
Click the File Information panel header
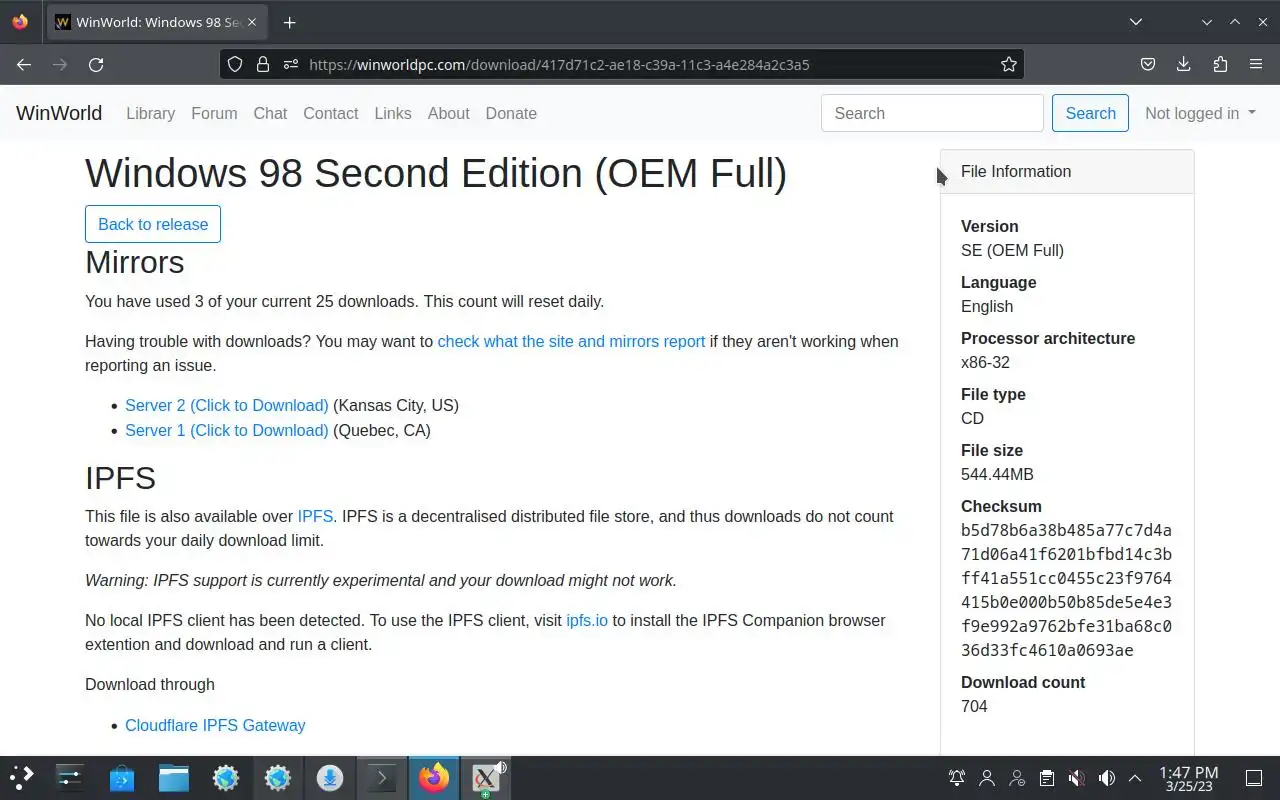(x=1067, y=171)
